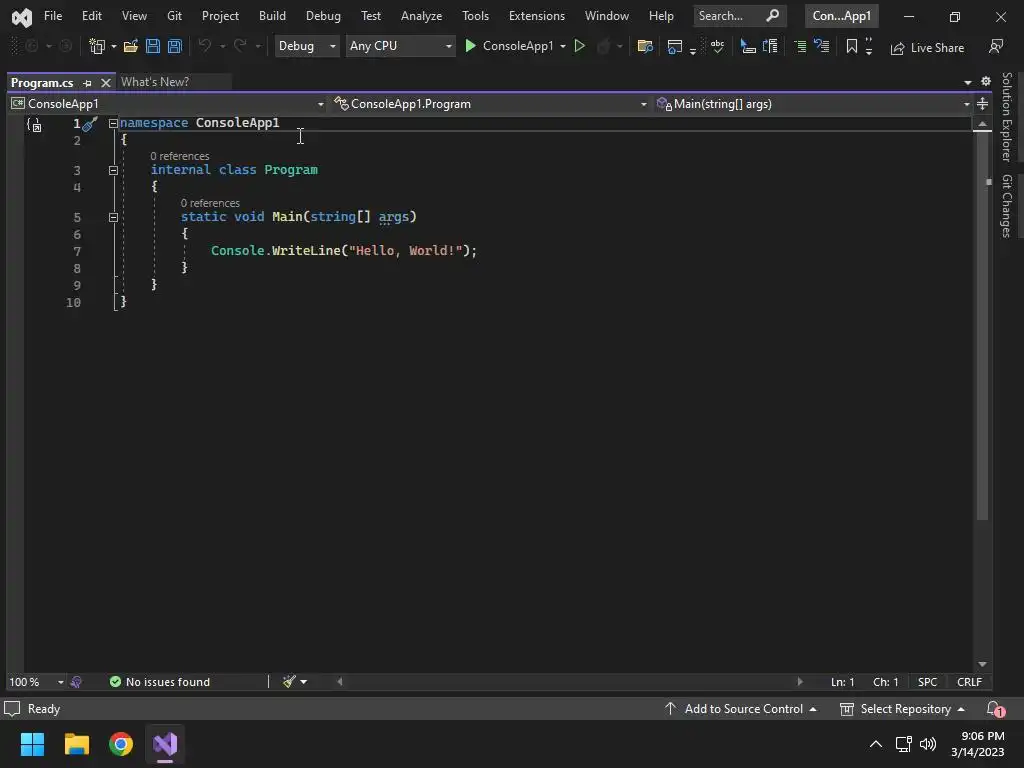Click the browser window home toolbar icon
Screen dimensions: 1024x768
coord(675,46)
